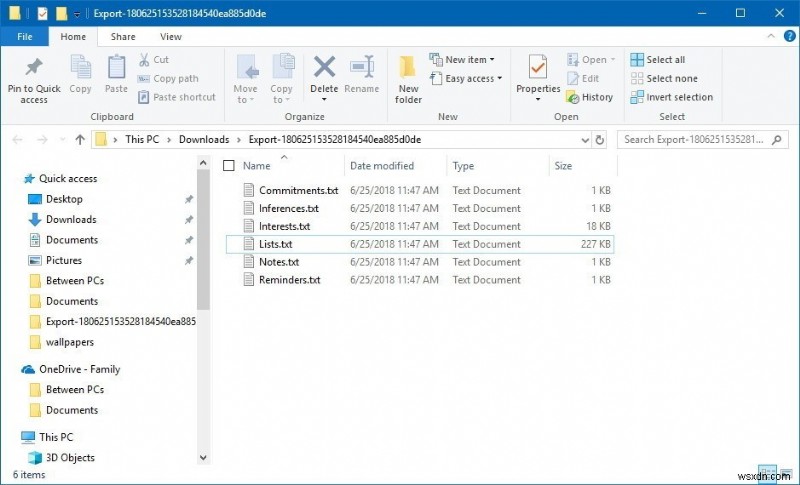Select the Lists.txt file
Screen dimensions: 800x485
pos(275,244)
